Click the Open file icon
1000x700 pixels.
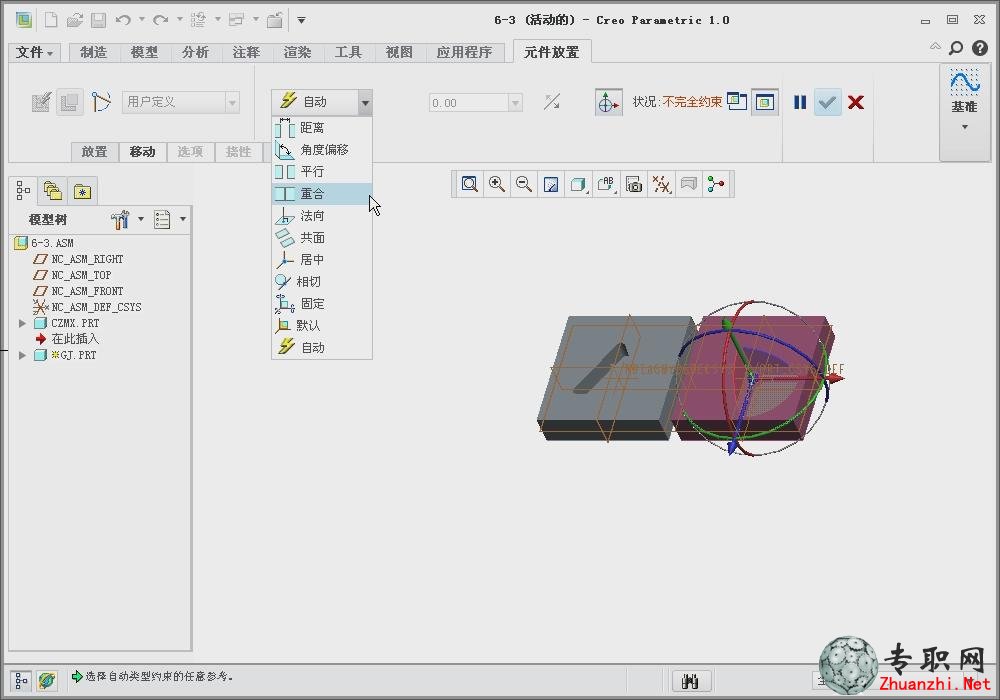pyautogui.click(x=75, y=20)
